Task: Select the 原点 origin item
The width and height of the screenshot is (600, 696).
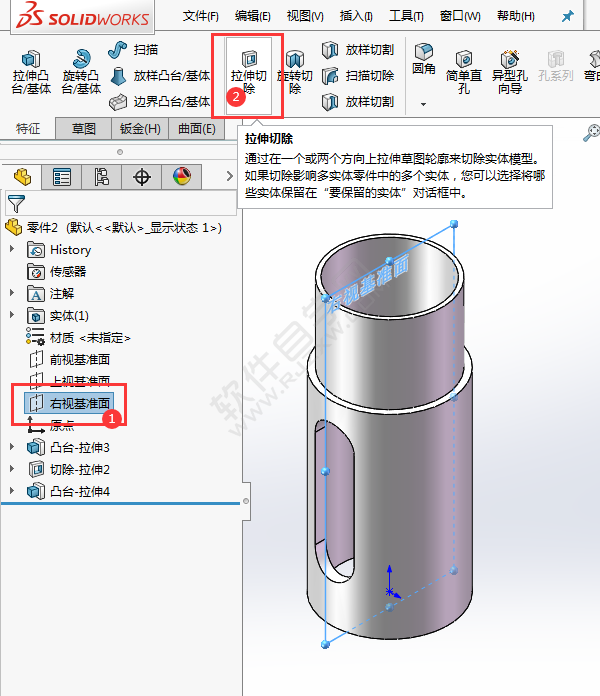Action: pos(51,426)
